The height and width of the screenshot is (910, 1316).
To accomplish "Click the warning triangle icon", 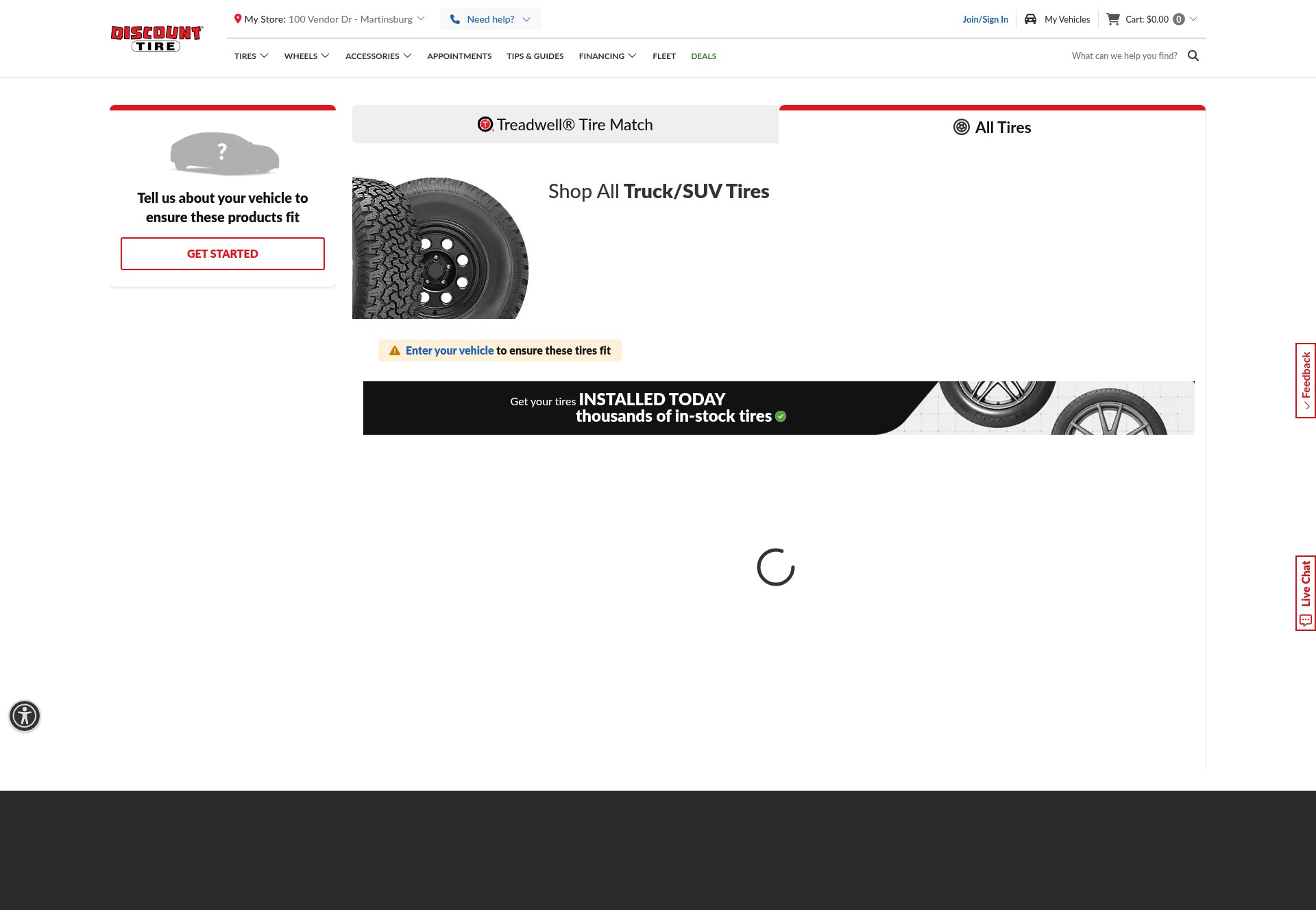I will [x=395, y=350].
